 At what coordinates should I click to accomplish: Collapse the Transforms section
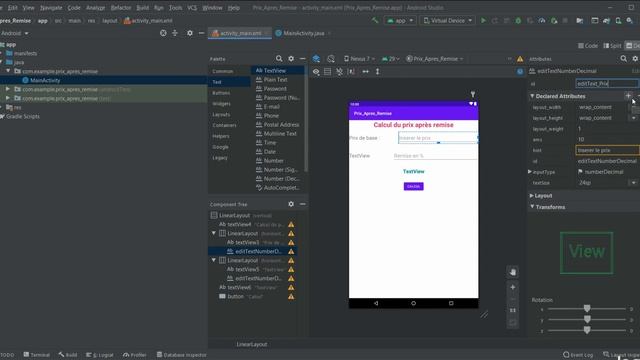pyautogui.click(x=532, y=207)
